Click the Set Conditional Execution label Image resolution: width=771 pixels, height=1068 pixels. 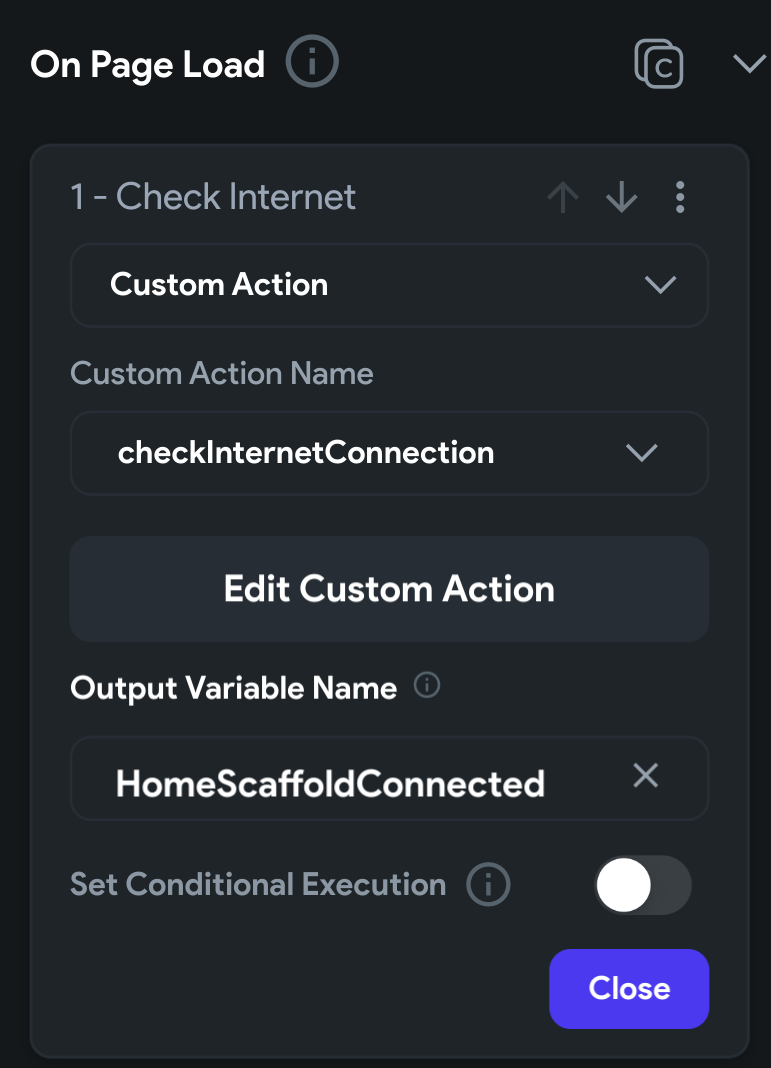pos(258,885)
